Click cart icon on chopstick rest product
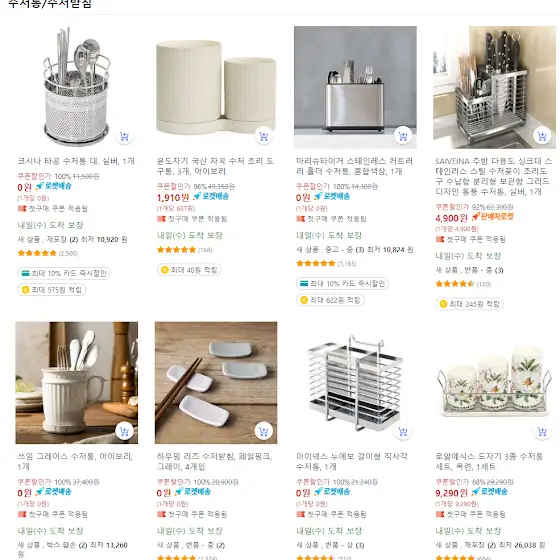 click(x=264, y=432)
